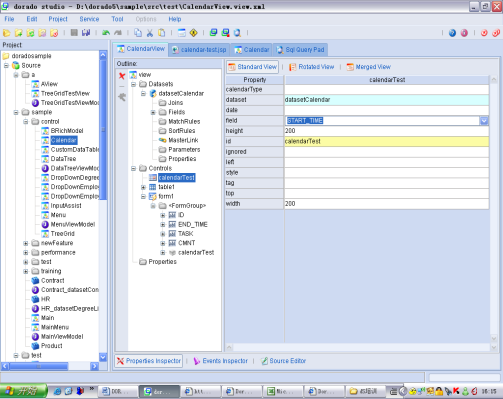Click the single floppy-disk Save icon

[x=74, y=32]
